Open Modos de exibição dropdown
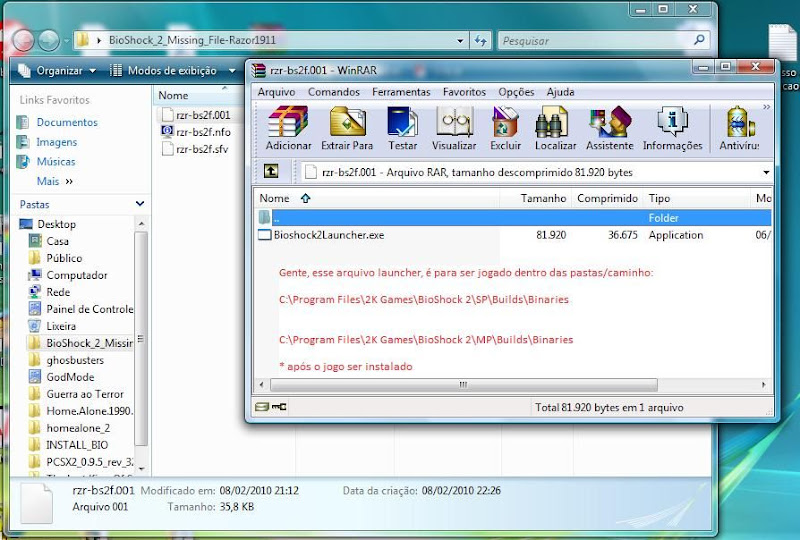800x540 pixels. click(x=172, y=71)
